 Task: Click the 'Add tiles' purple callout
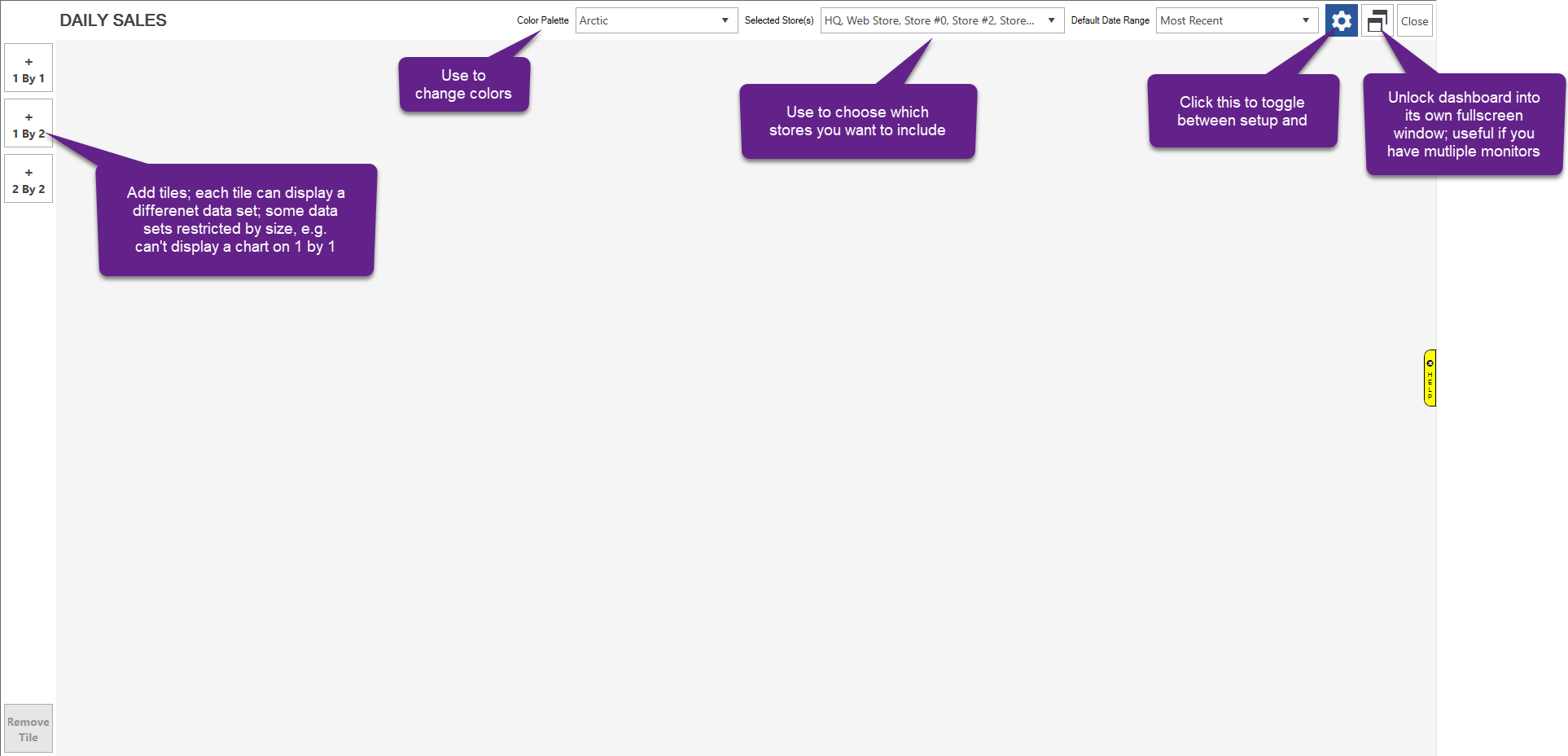pos(236,220)
